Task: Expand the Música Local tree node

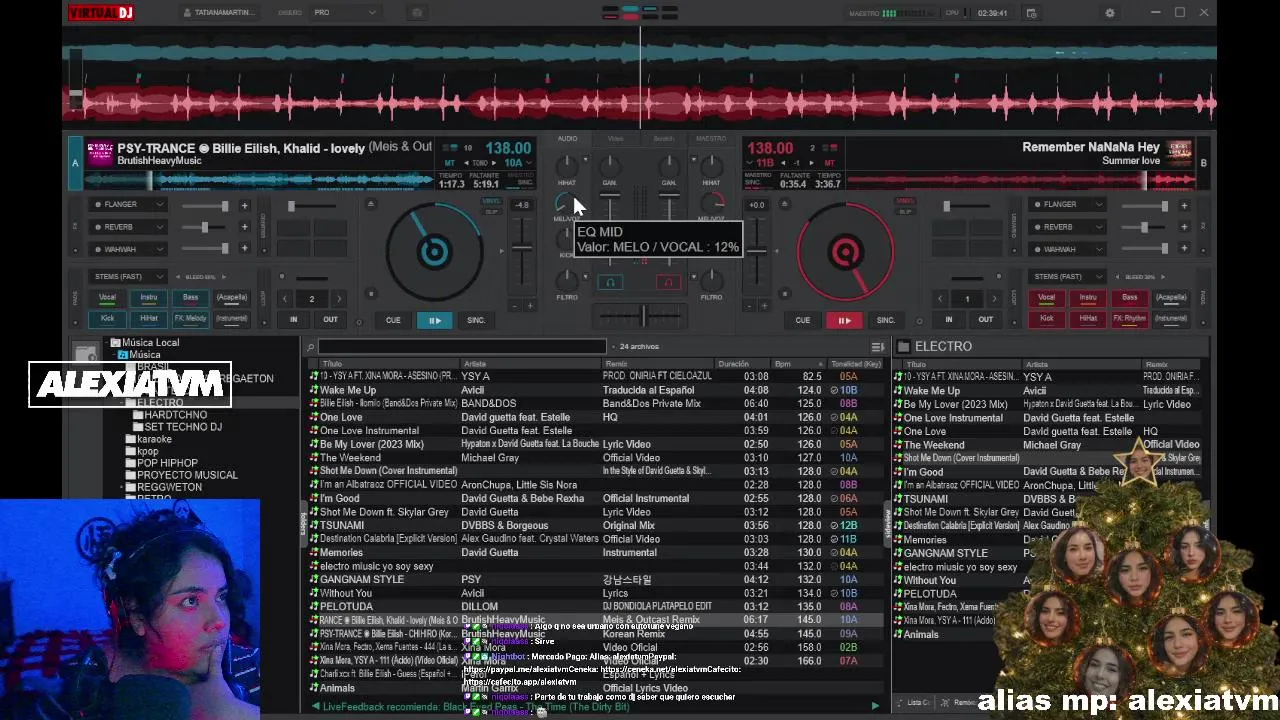Action: [x=106, y=343]
